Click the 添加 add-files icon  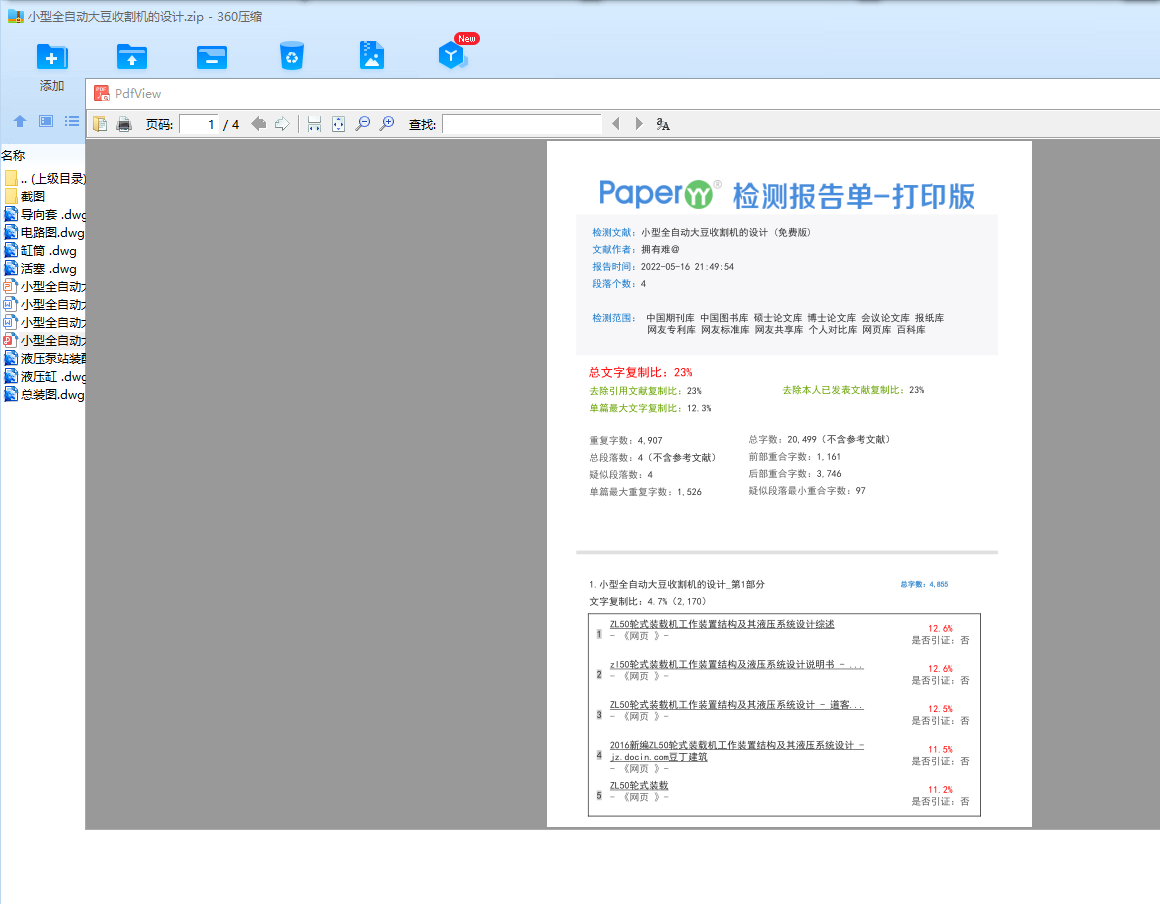tap(52, 56)
